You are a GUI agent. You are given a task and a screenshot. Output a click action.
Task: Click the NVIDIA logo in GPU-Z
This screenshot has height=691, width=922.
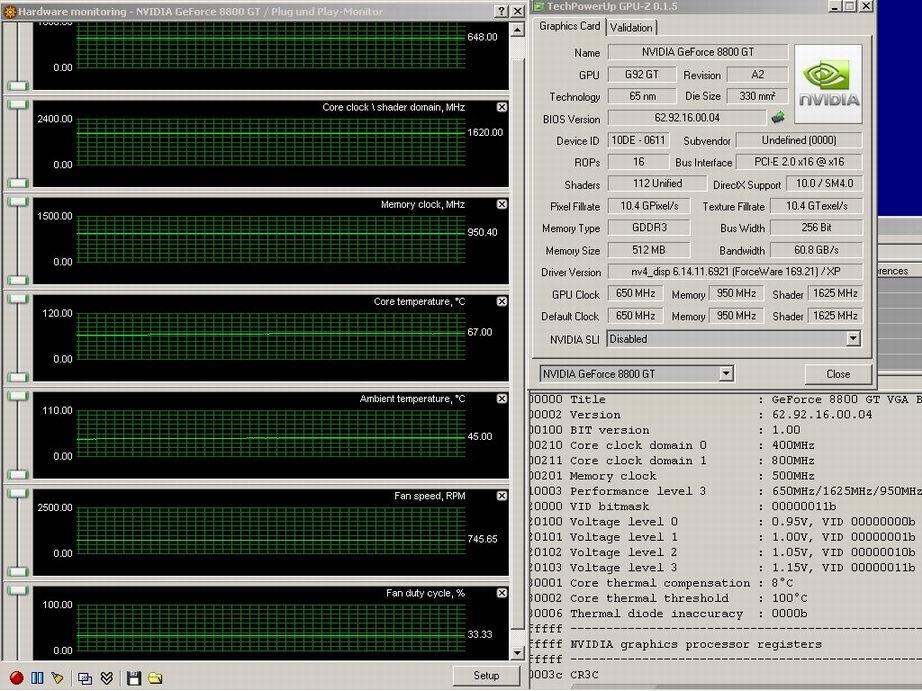(828, 84)
